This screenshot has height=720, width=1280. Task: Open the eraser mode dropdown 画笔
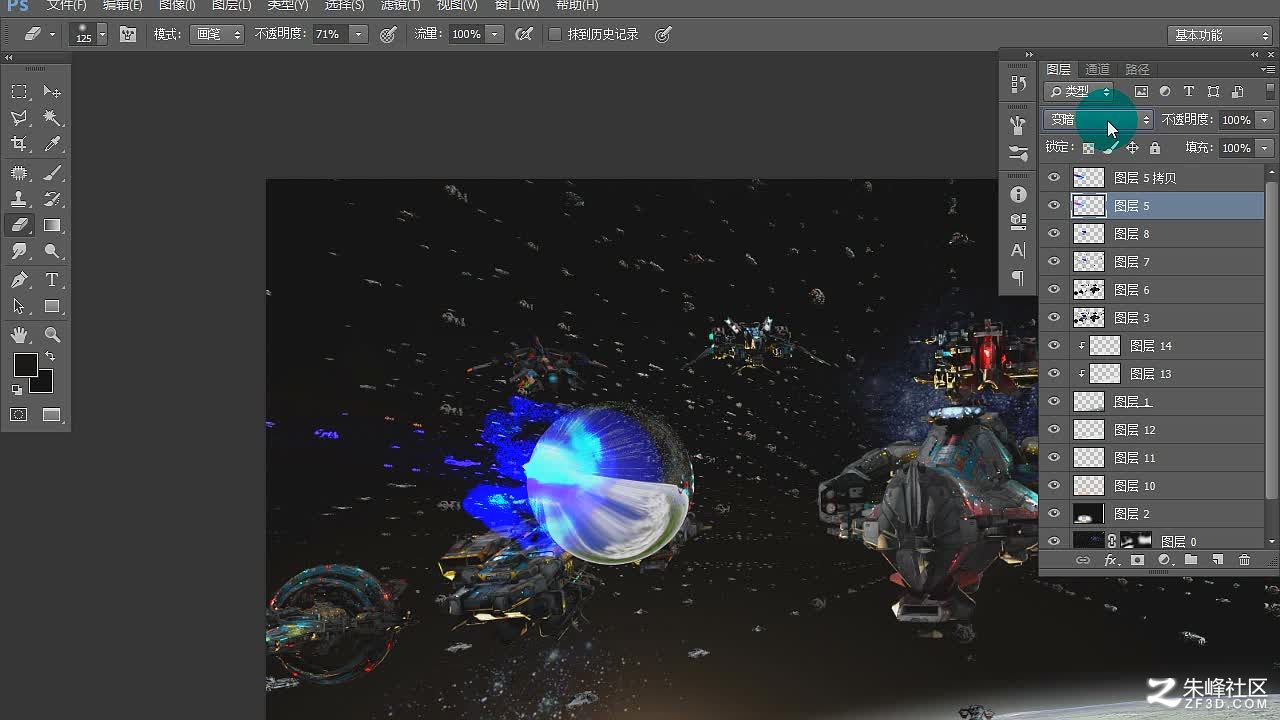[218, 34]
